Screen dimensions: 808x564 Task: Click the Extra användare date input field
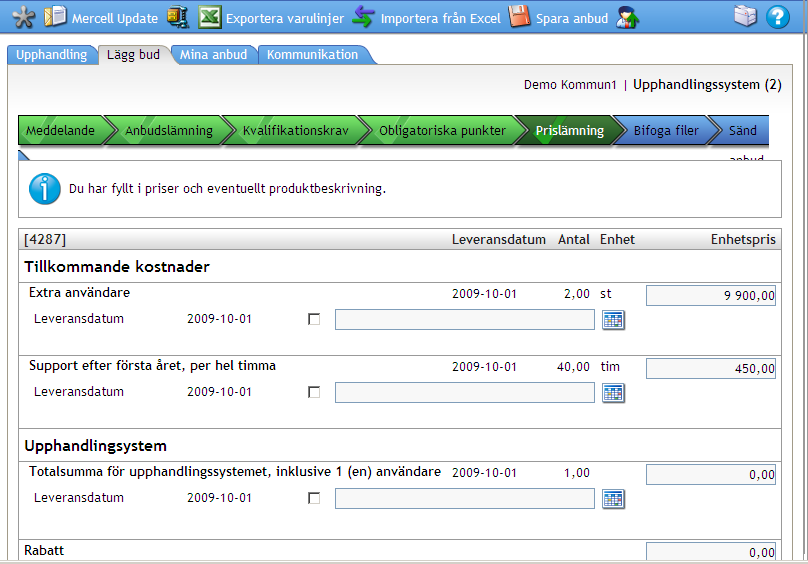tap(465, 320)
